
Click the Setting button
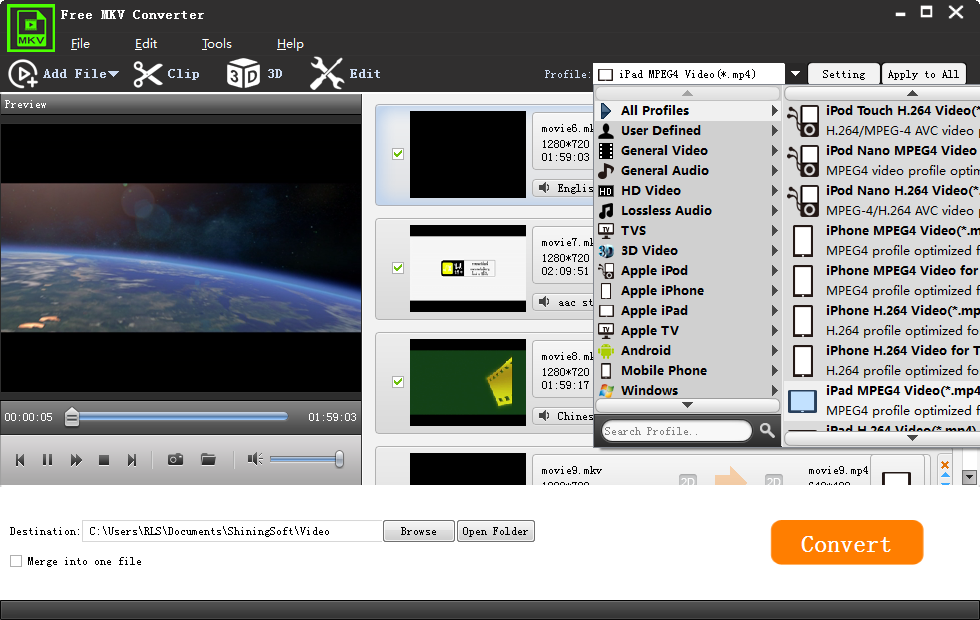(x=844, y=74)
